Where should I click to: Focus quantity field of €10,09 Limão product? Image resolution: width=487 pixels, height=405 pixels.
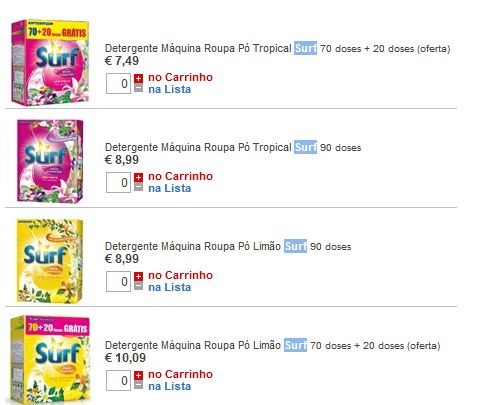point(118,380)
